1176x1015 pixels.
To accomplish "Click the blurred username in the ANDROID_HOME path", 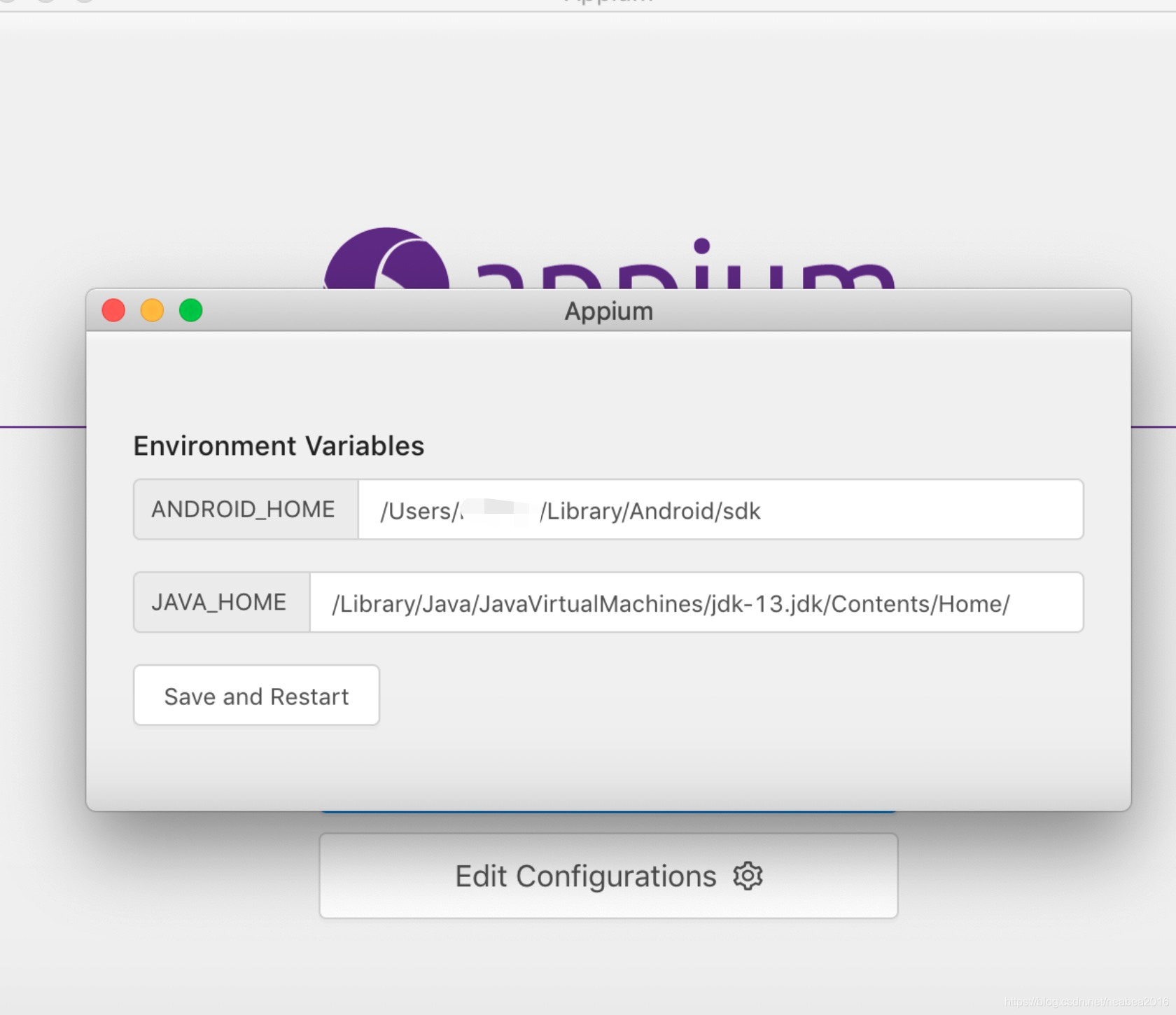I will [500, 510].
